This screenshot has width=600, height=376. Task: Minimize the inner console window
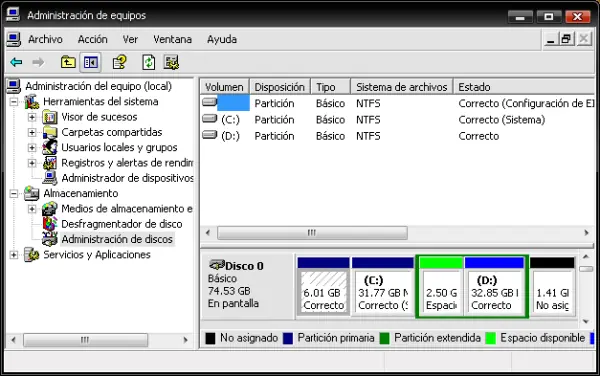(551, 39)
